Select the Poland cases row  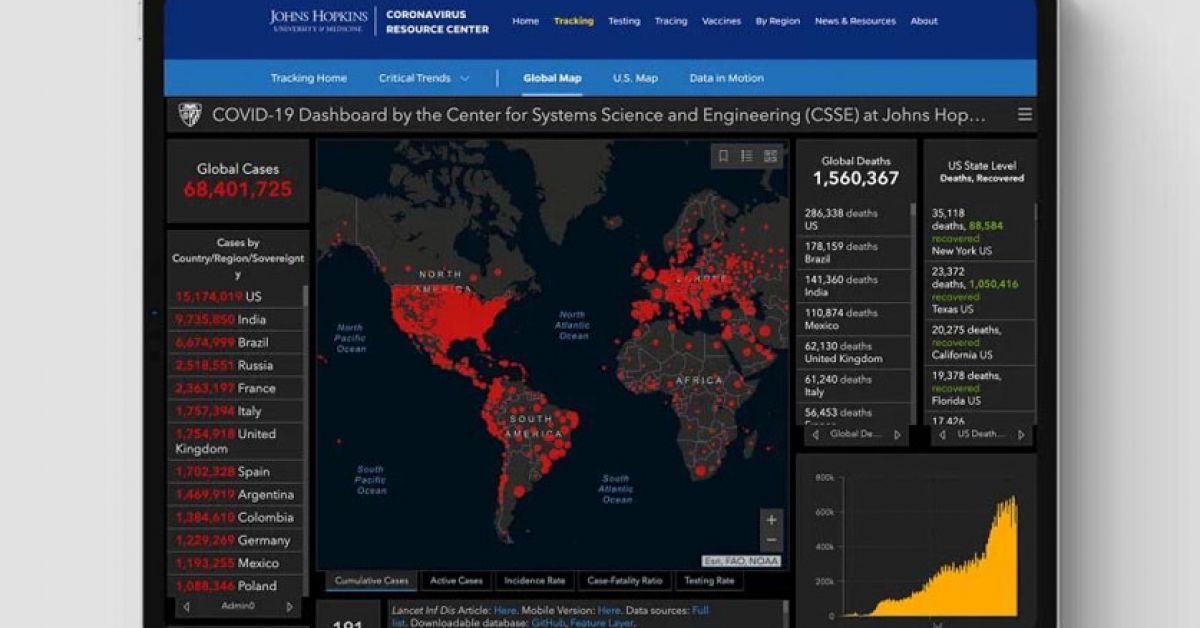[x=237, y=586]
